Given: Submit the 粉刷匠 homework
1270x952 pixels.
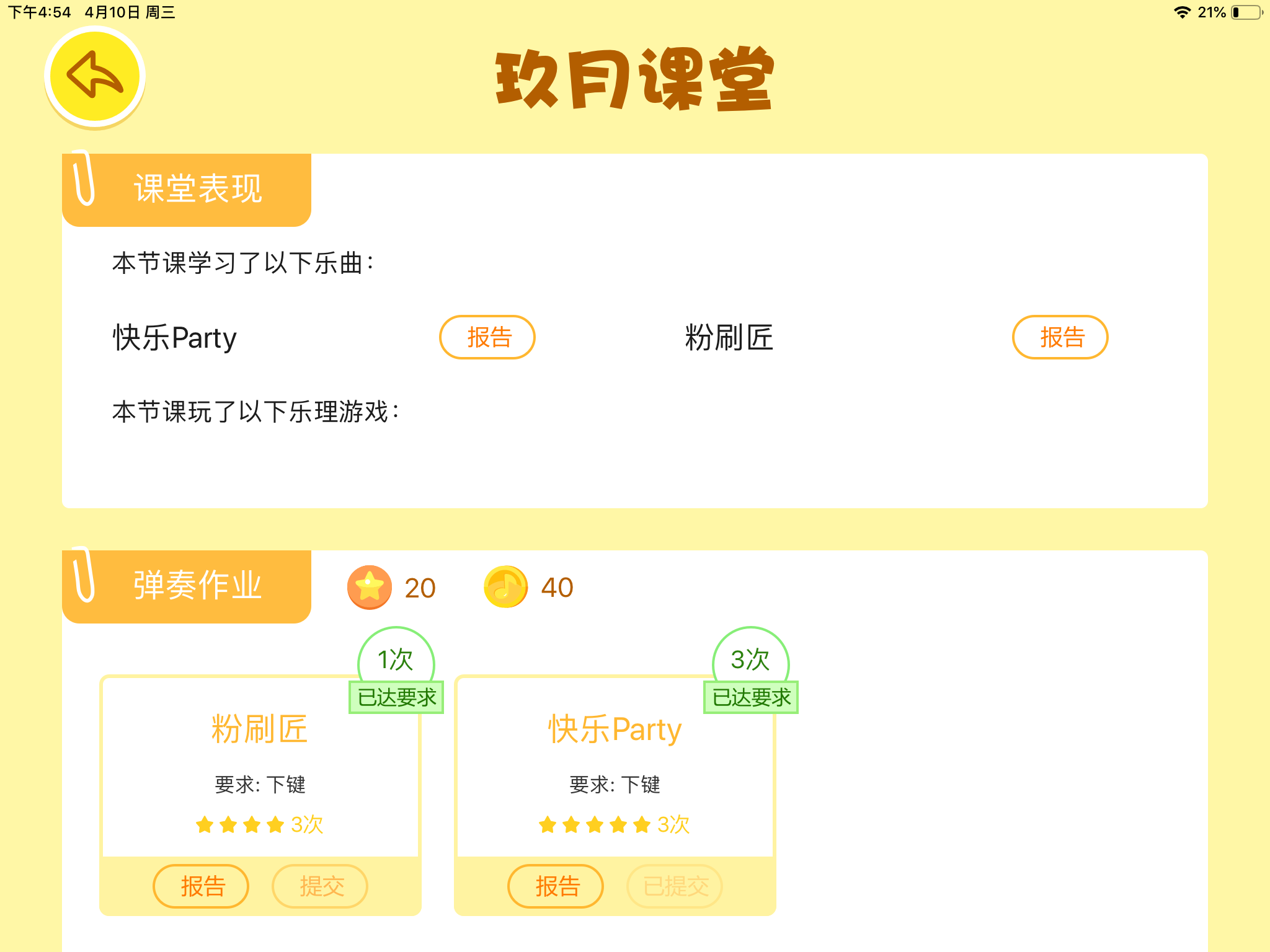Looking at the screenshot, I should [x=320, y=886].
